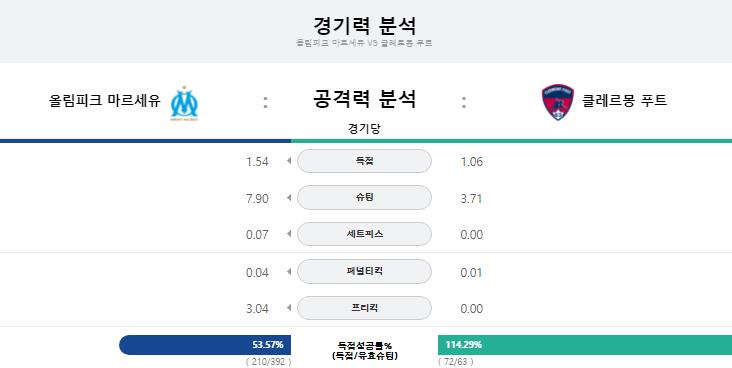Click the arrow beside the 슈팅 pill

[x=289, y=198]
